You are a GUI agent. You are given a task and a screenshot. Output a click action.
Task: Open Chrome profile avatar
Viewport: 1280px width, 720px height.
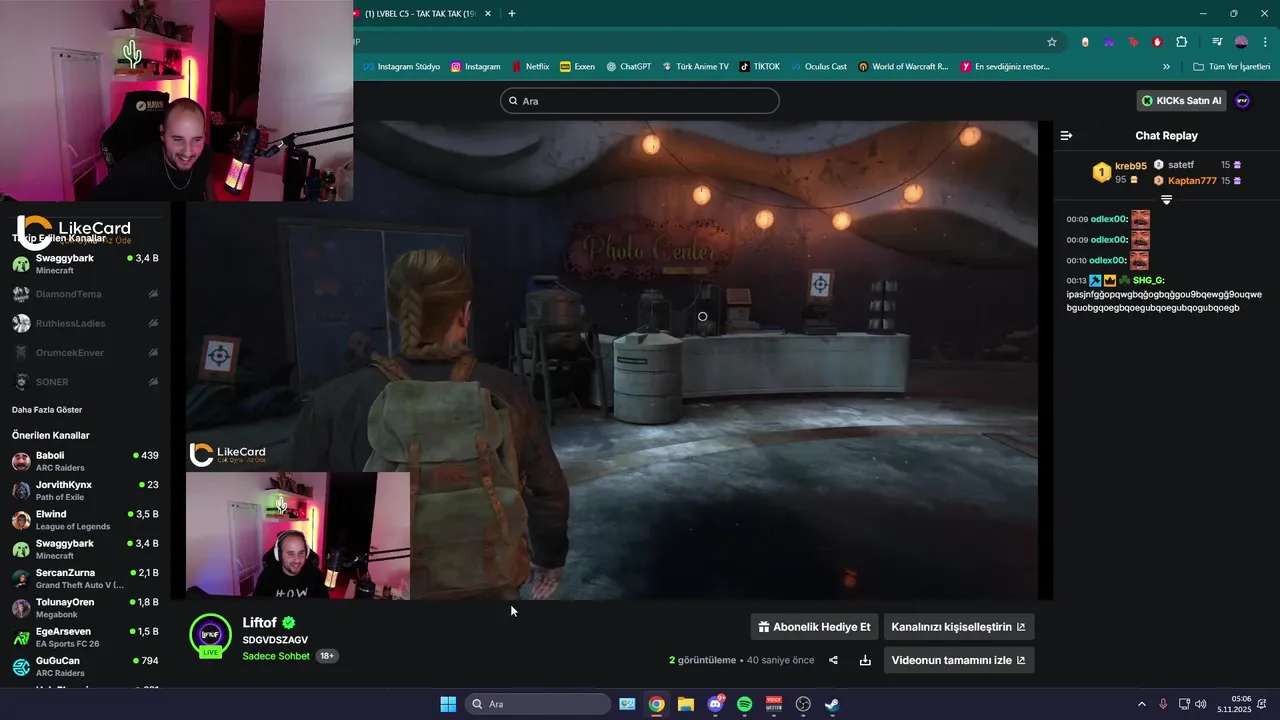coord(1241,42)
